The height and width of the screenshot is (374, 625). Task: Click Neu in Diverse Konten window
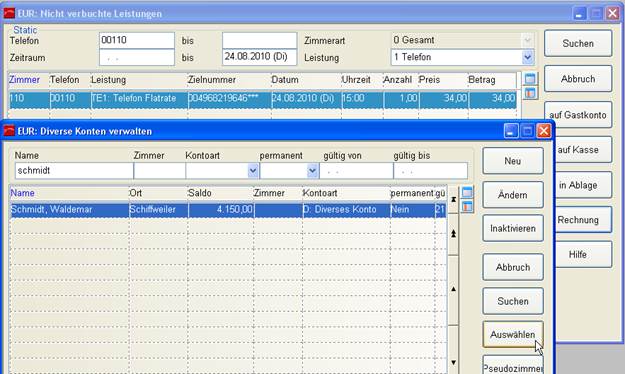(x=513, y=161)
